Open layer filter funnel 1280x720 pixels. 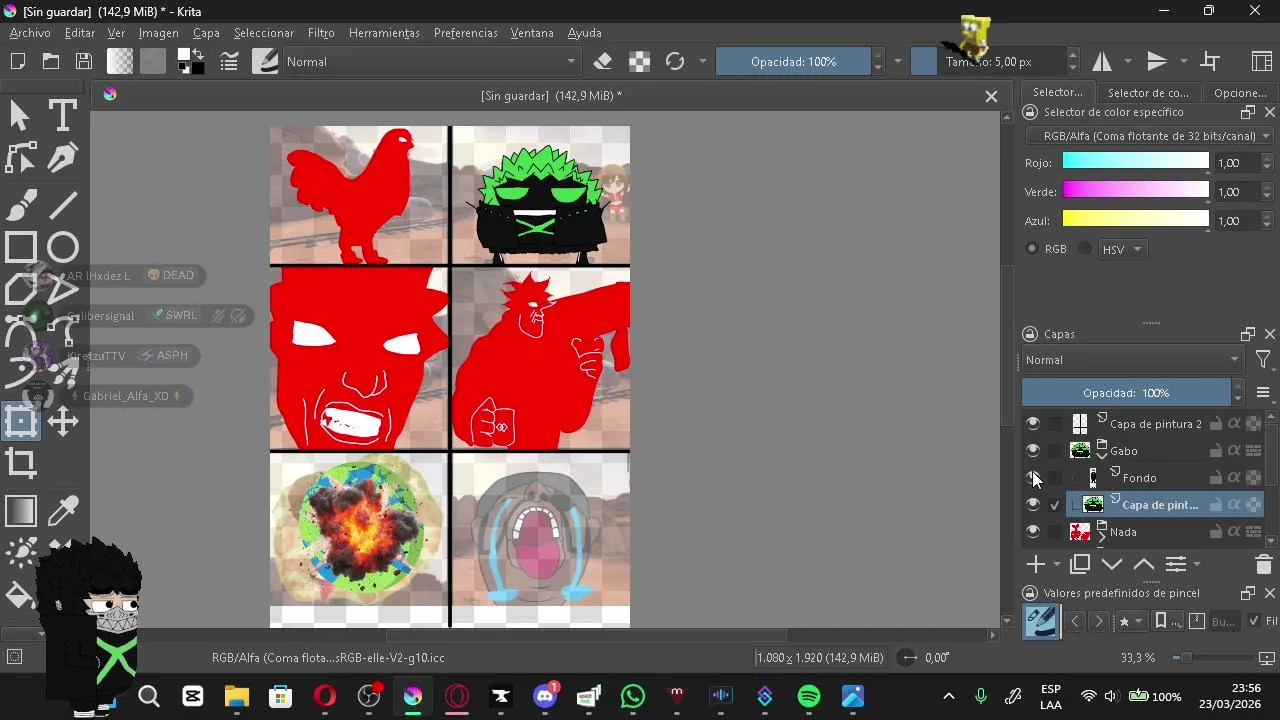(1263, 360)
